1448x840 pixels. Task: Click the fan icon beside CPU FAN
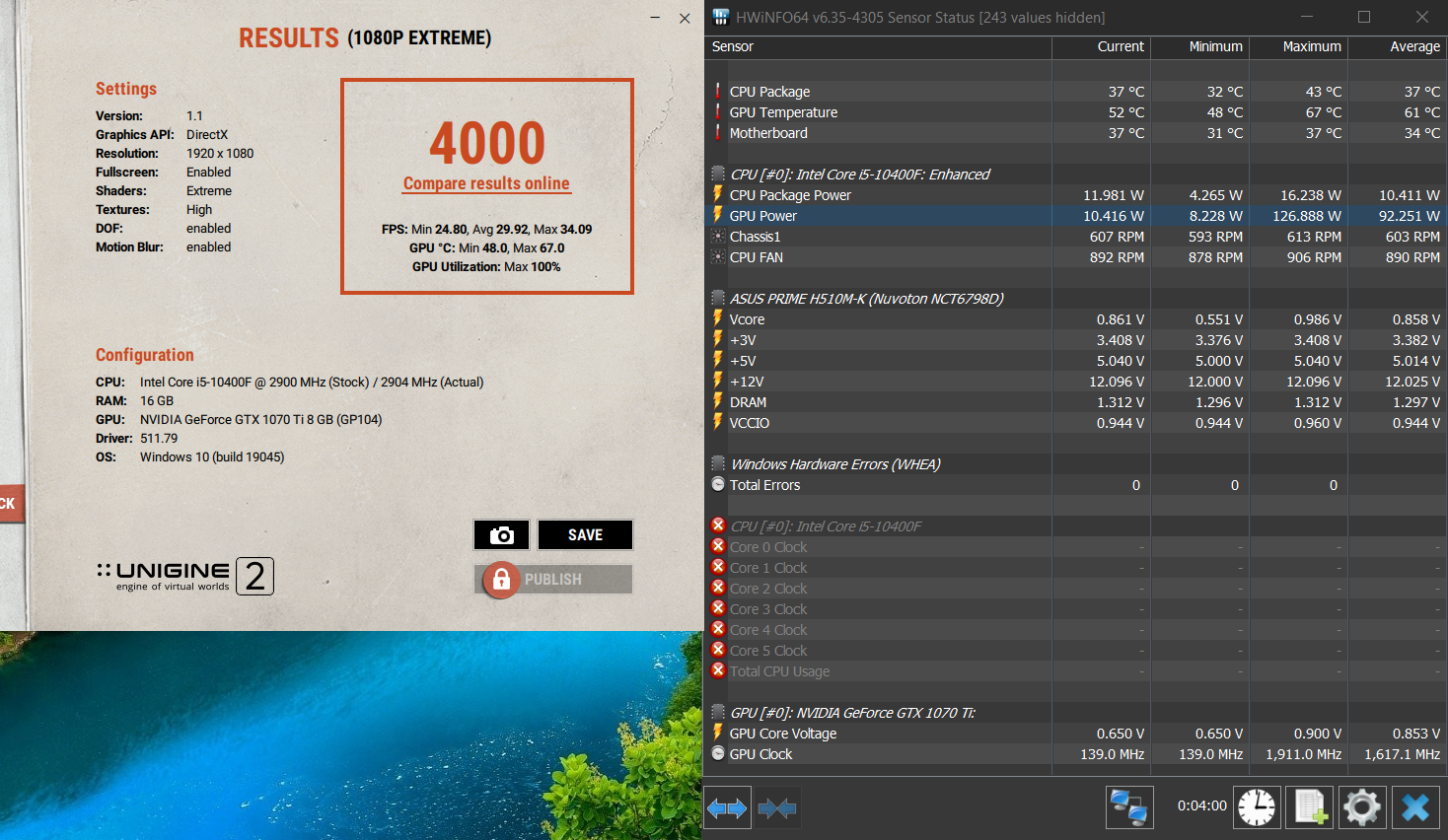click(x=718, y=256)
